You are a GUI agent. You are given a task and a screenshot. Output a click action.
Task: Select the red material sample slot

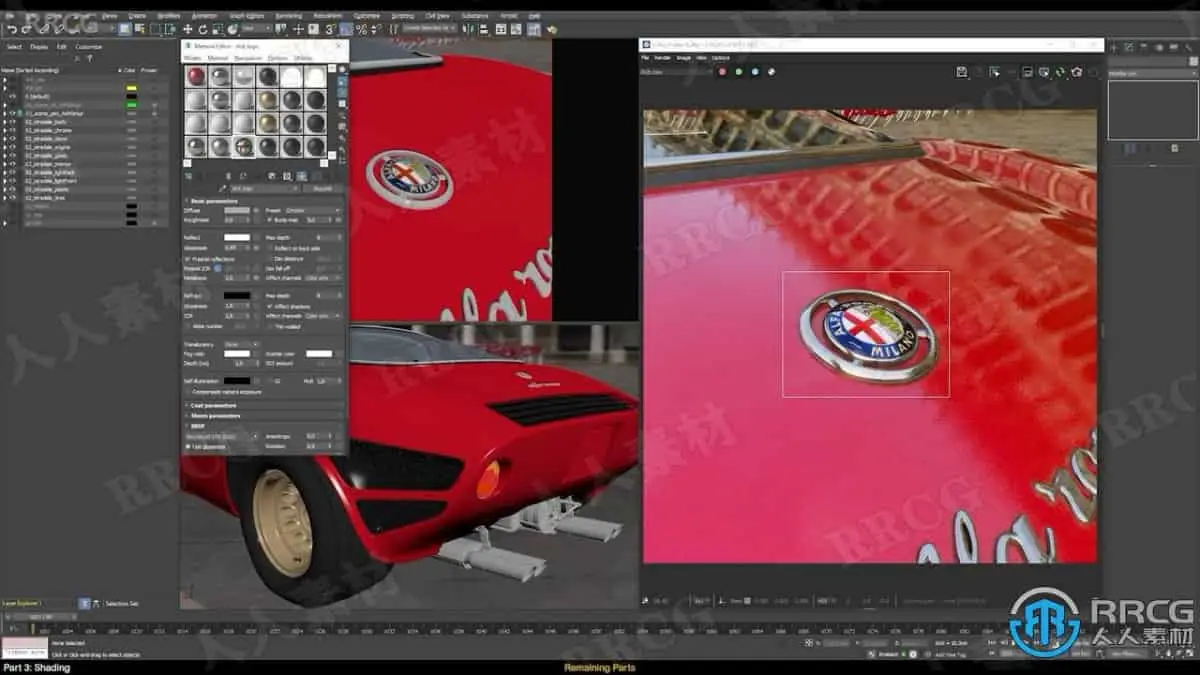click(196, 76)
